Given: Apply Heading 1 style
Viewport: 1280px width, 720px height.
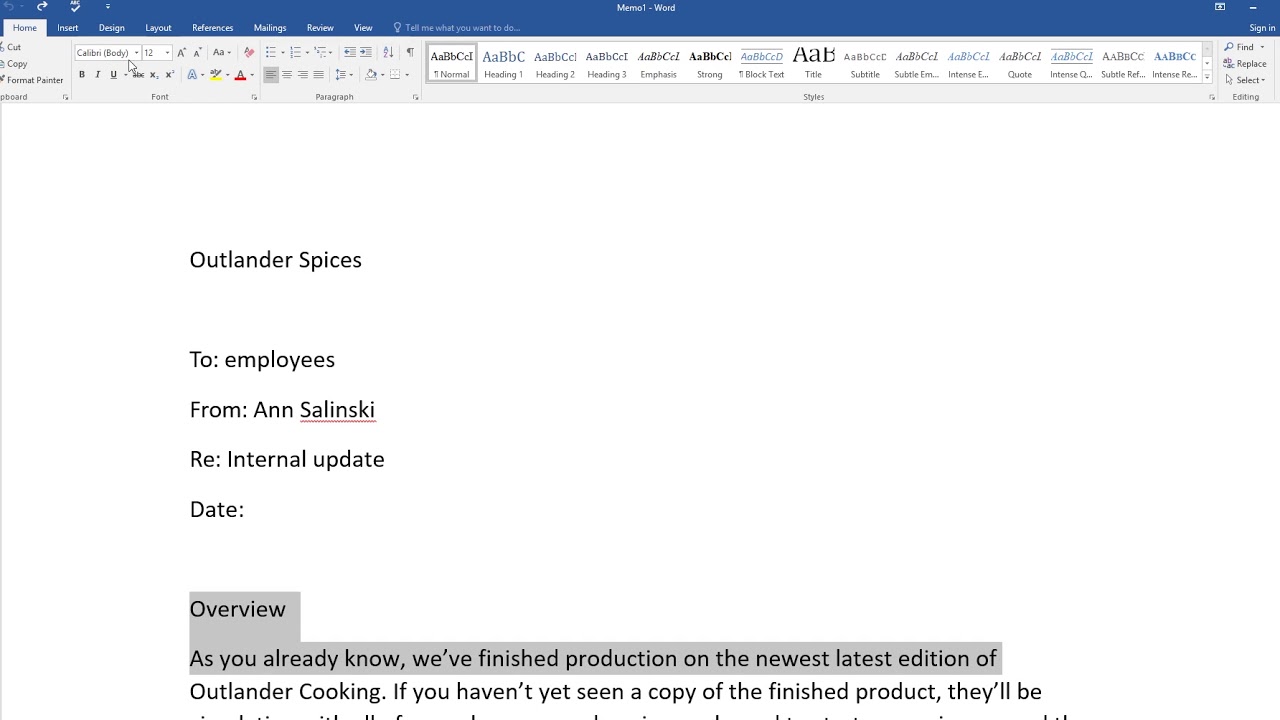Looking at the screenshot, I should (x=503, y=63).
